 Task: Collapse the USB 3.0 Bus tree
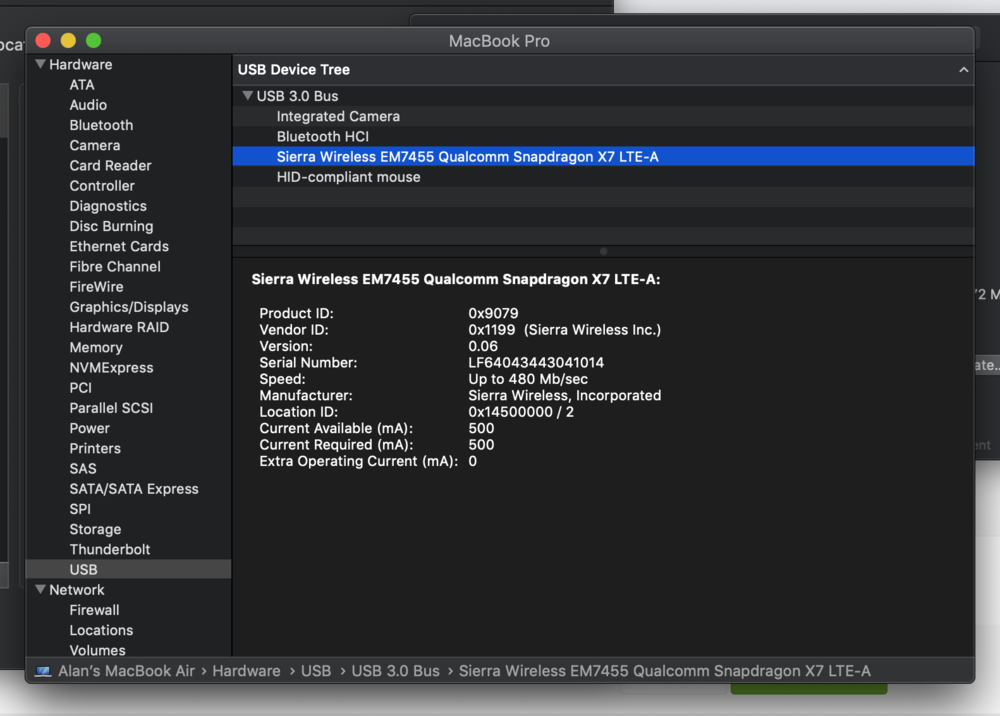(247, 96)
